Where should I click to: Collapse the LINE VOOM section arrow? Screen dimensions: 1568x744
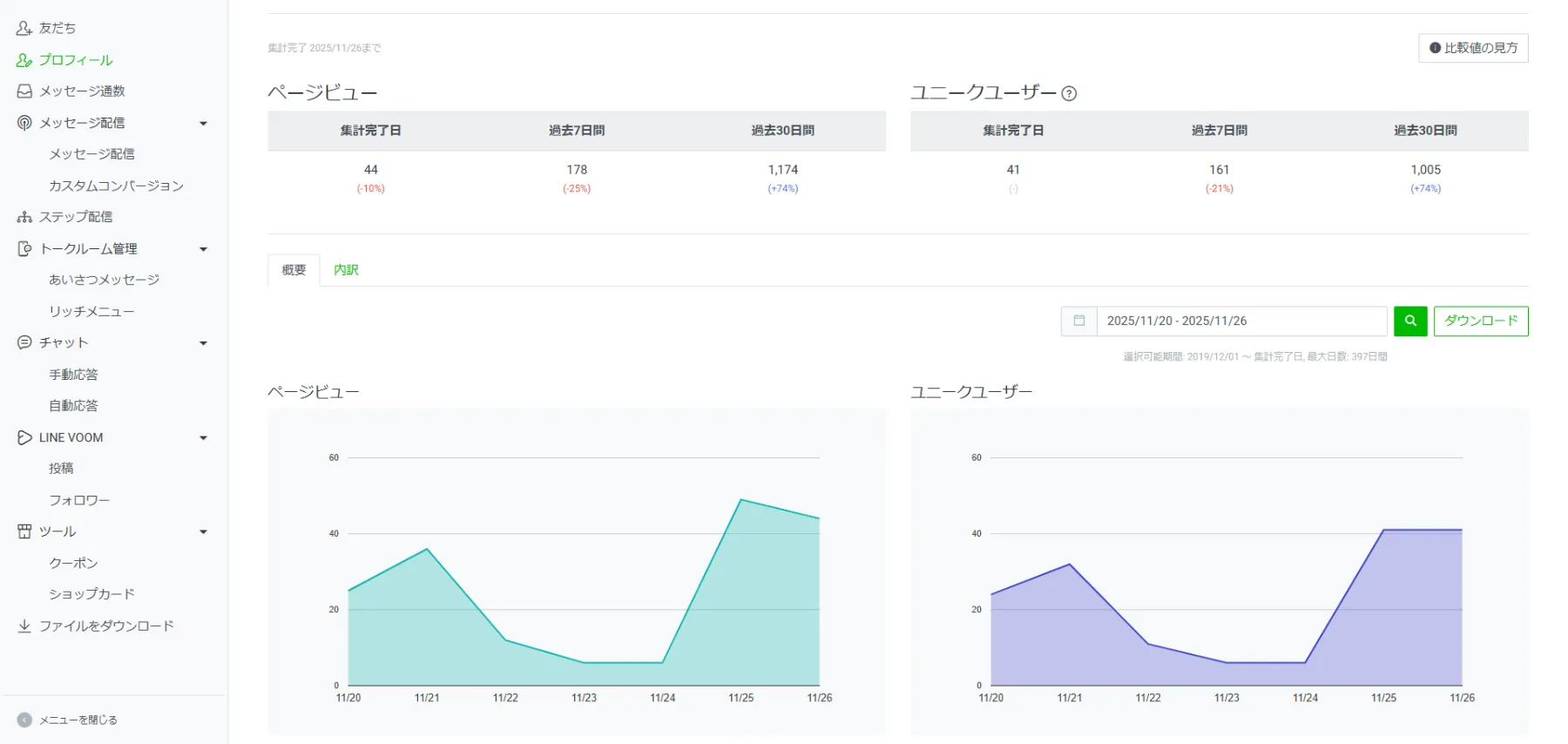click(204, 438)
